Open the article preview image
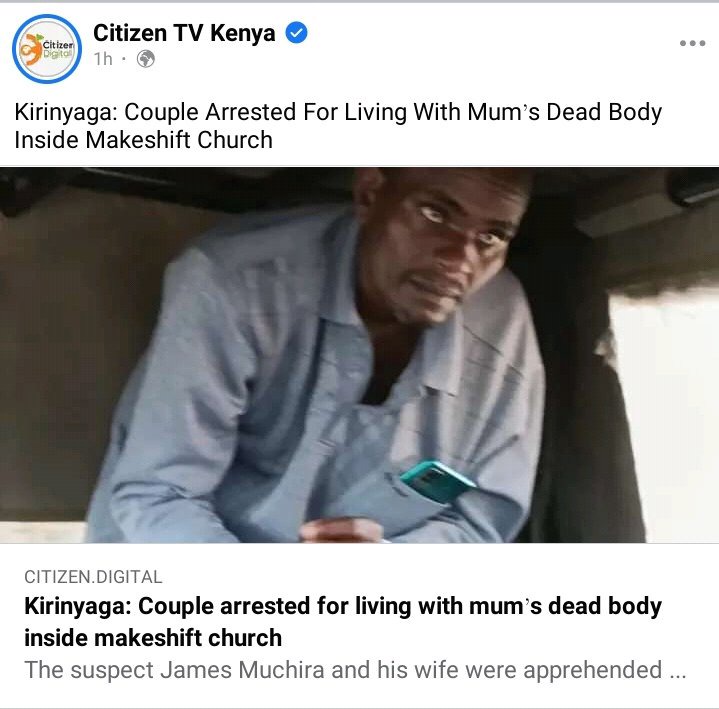This screenshot has height=709, width=719. 360,355
